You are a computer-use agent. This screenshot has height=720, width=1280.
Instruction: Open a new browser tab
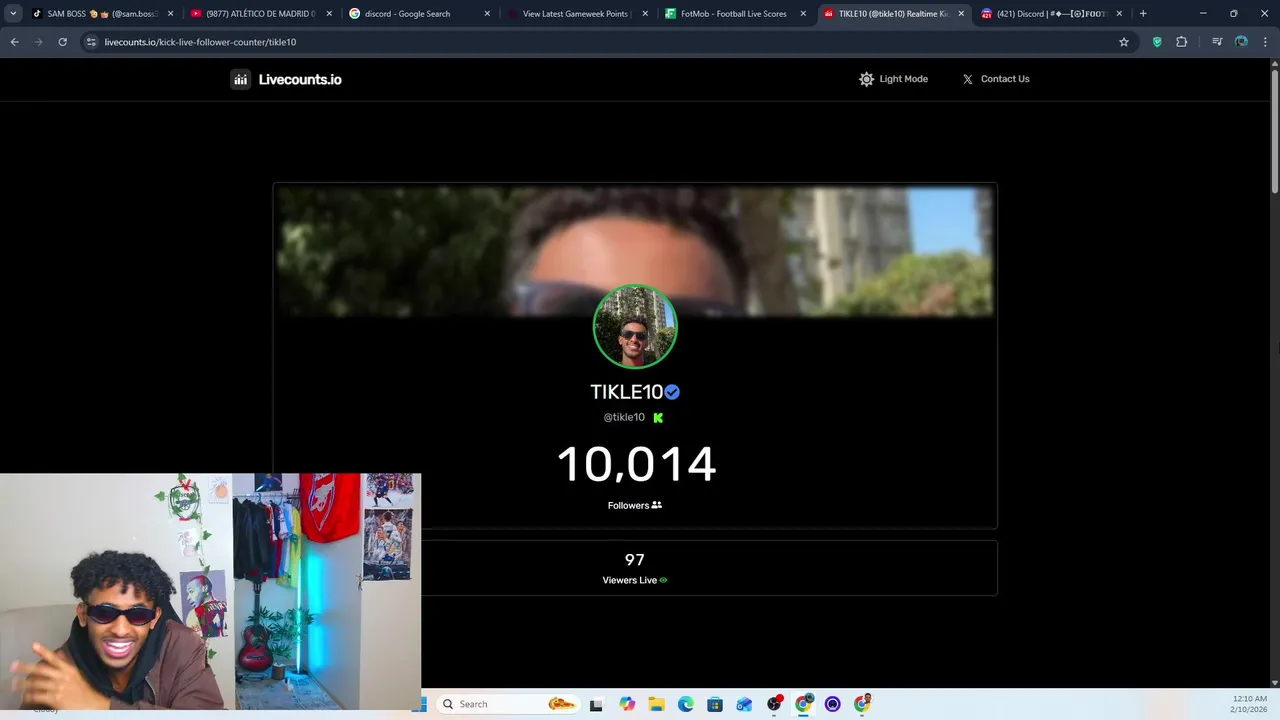[x=1143, y=14]
